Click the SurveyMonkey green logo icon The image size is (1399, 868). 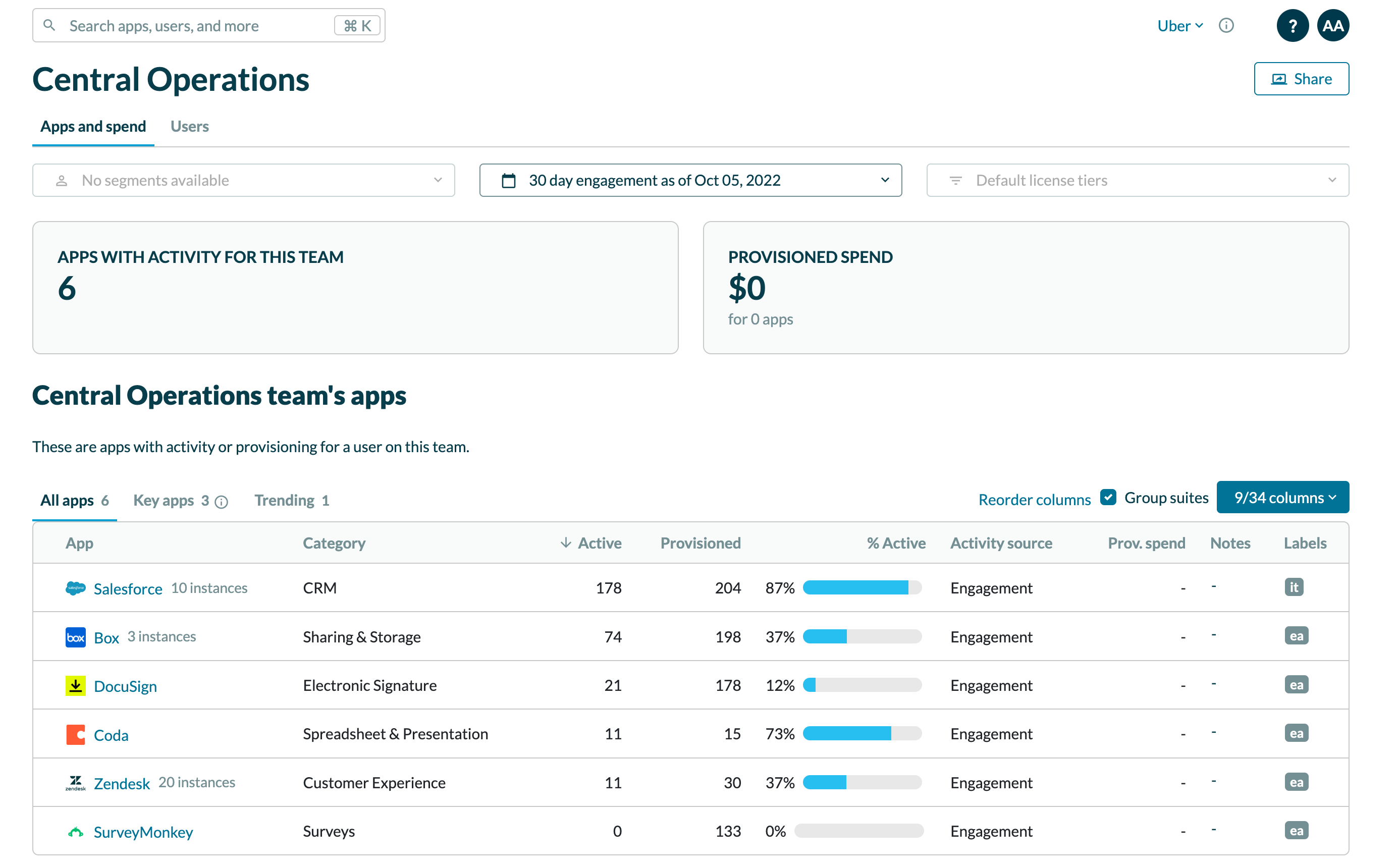[x=75, y=831]
